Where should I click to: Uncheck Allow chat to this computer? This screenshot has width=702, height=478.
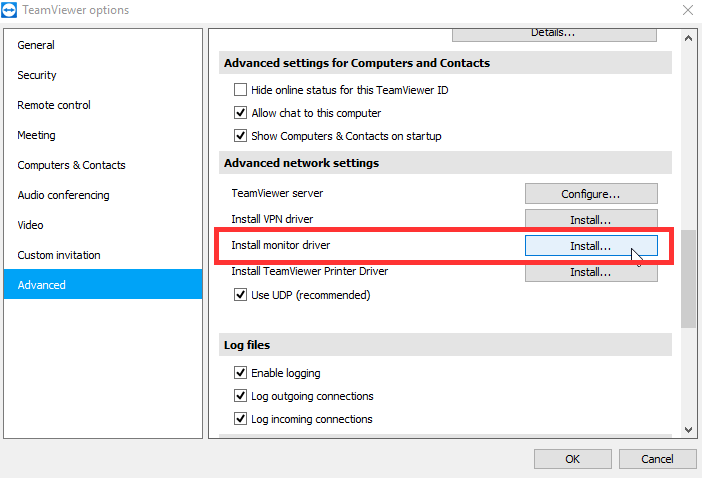click(240, 113)
